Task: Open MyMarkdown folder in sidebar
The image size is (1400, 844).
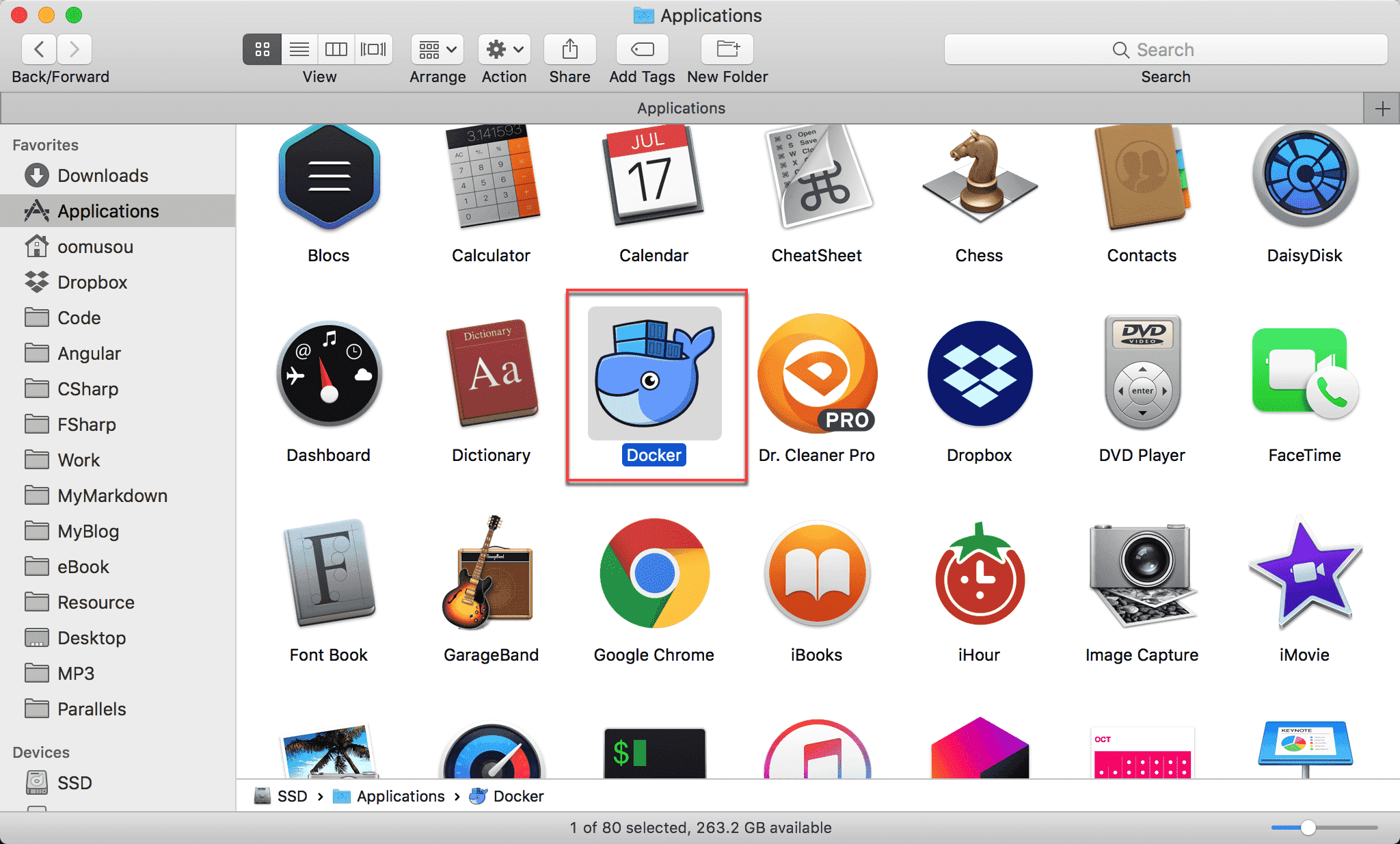Action: 118,496
